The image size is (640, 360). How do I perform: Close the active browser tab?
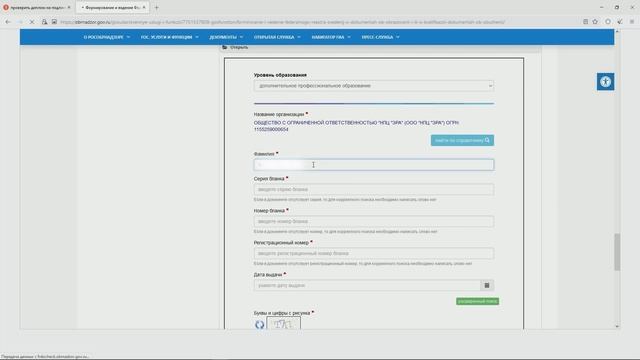coord(144,7)
